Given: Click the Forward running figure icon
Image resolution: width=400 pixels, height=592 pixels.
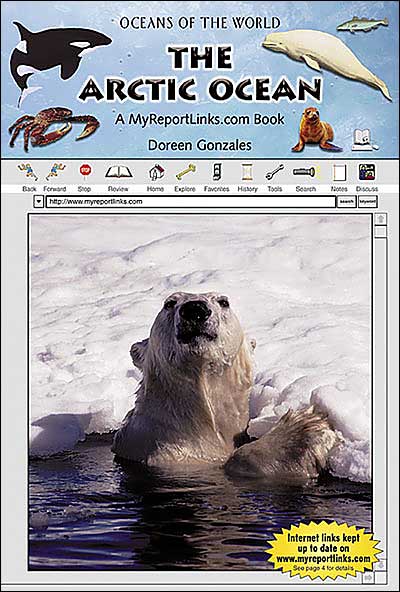Looking at the screenshot, I should [56, 171].
